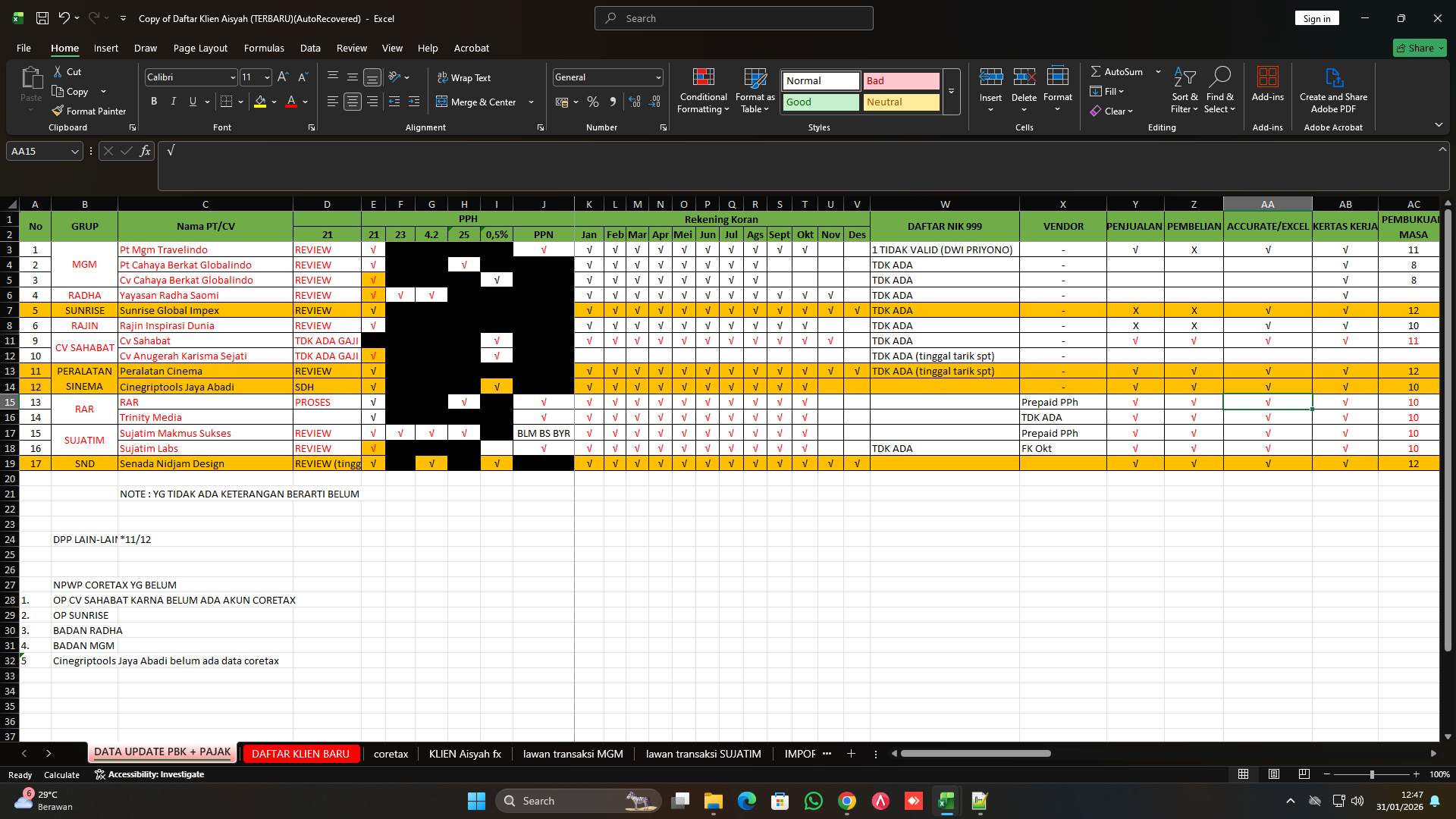This screenshot has width=1456, height=819.
Task: Click Find & Select
Action: tap(1220, 89)
